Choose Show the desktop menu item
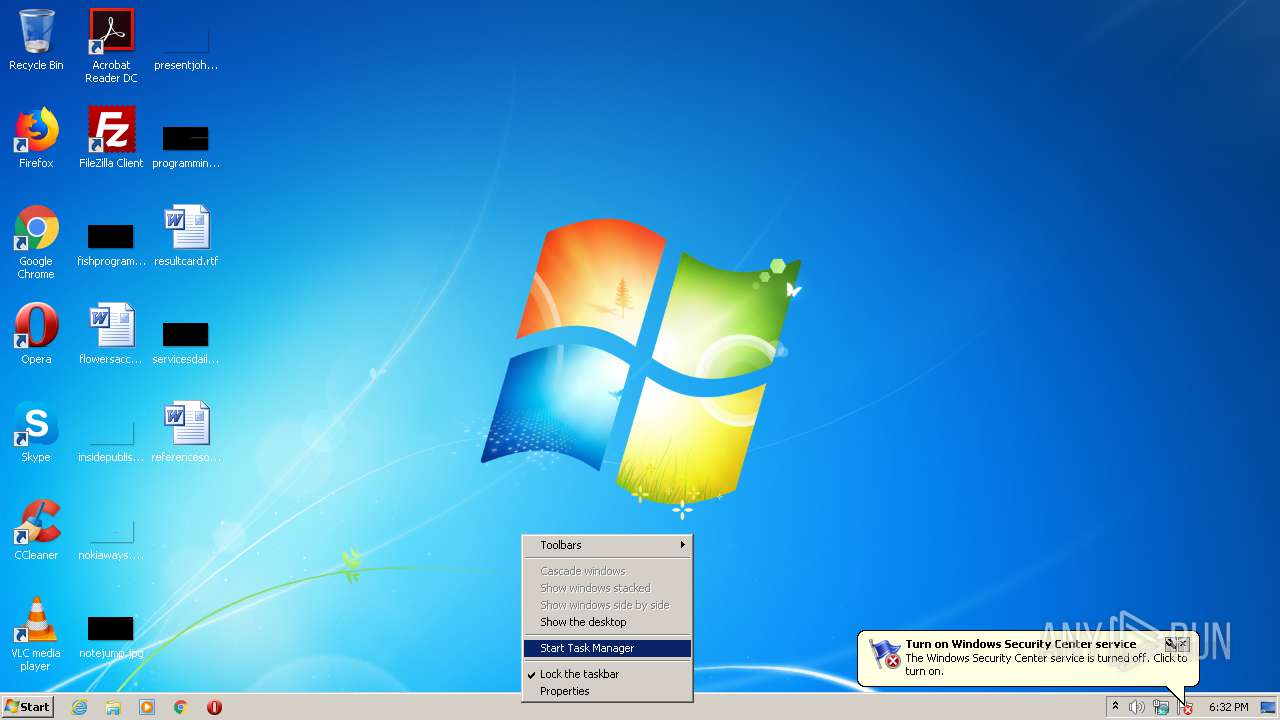Screen dimensions: 1280x720 [607, 622]
